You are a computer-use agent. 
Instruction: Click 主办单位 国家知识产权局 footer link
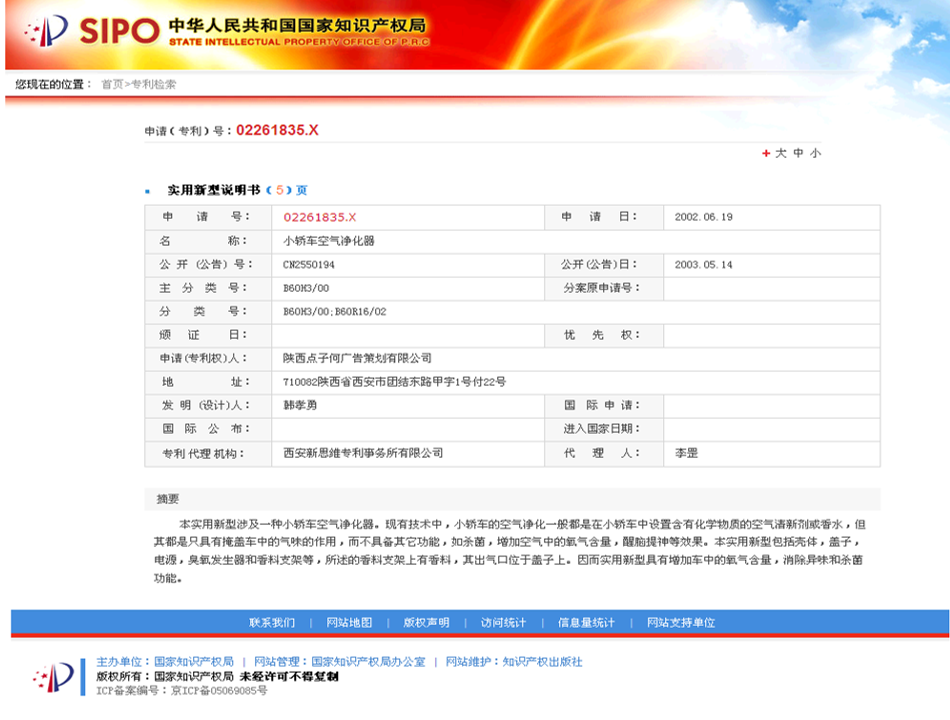pyautogui.click(x=193, y=662)
